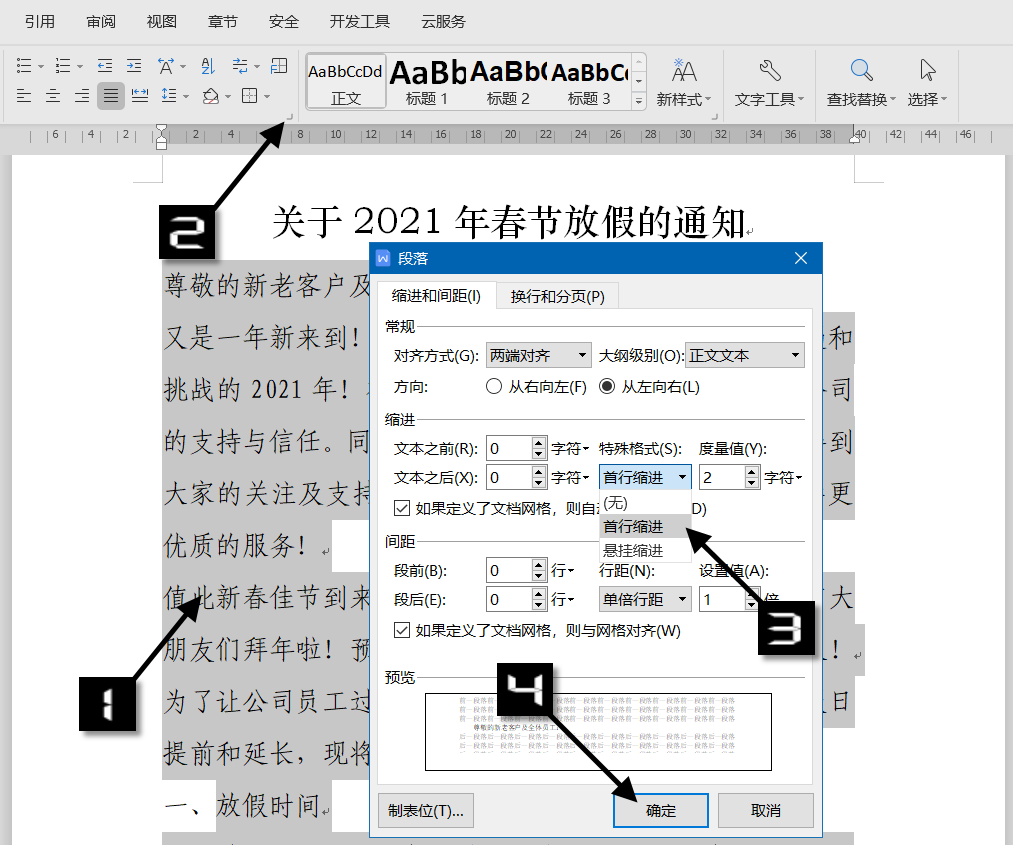The image size is (1013, 845).
Task: Click the 文本之后 indent input field
Action: [509, 477]
